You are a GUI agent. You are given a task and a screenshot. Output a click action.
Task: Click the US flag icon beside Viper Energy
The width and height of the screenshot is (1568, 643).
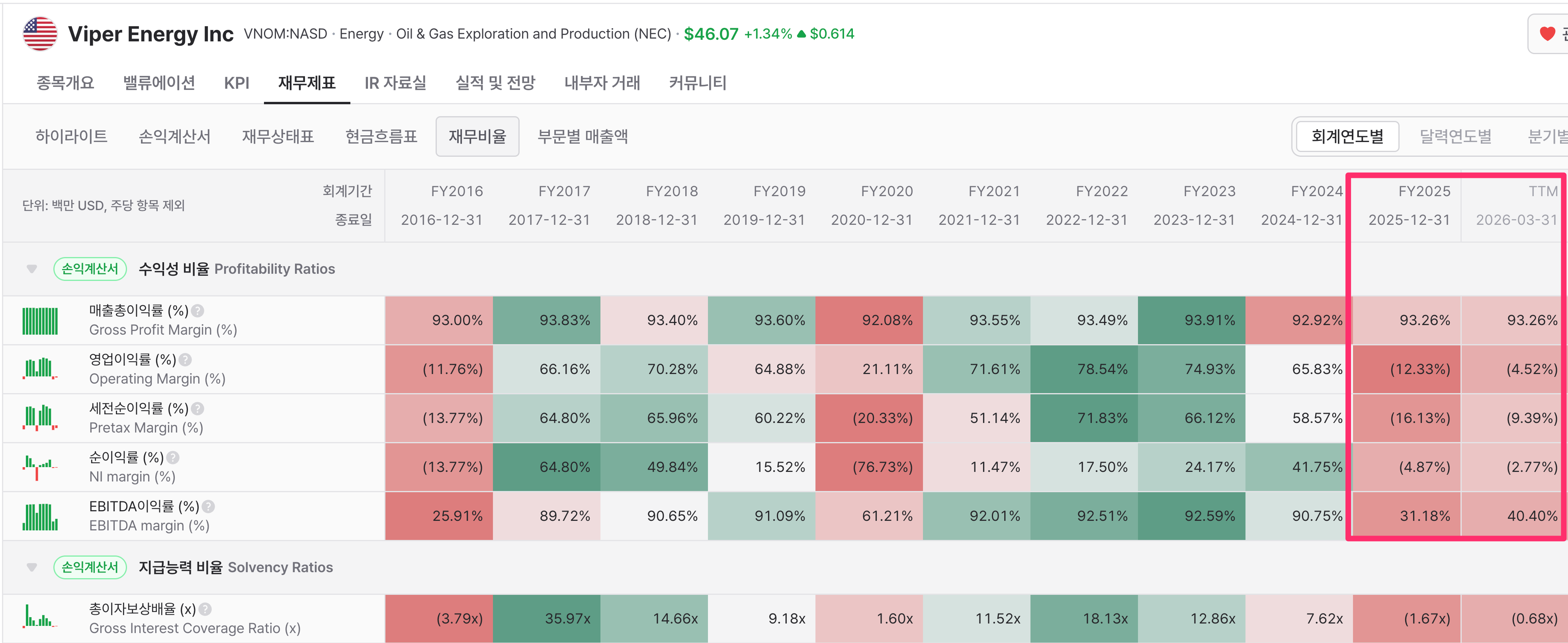pyautogui.click(x=39, y=33)
